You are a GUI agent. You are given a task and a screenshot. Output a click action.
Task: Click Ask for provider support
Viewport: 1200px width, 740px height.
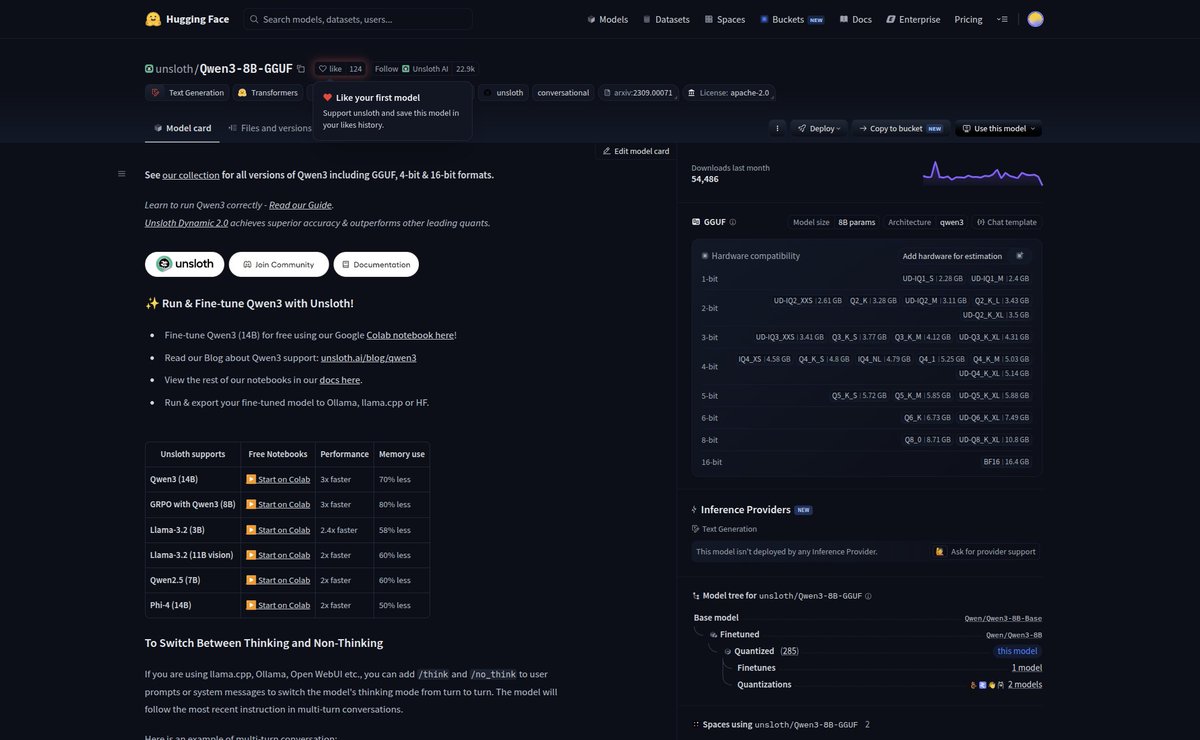click(x=985, y=551)
